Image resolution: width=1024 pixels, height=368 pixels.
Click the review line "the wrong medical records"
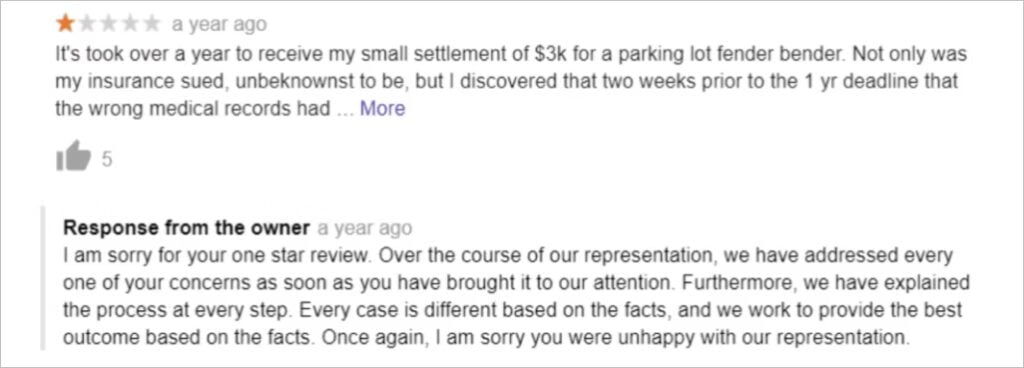pyautogui.click(x=230, y=108)
